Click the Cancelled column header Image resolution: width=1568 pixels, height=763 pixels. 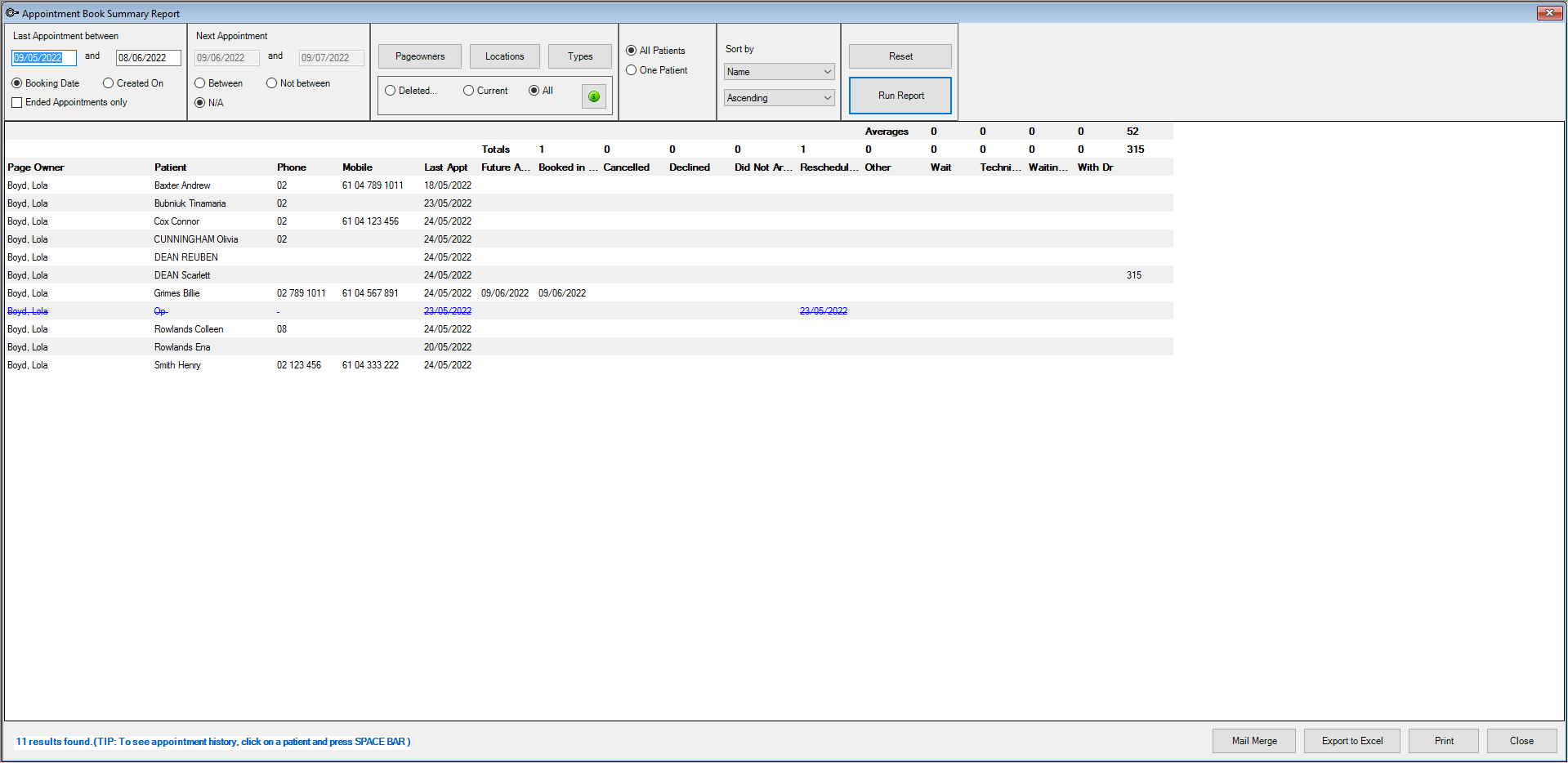pyautogui.click(x=627, y=167)
